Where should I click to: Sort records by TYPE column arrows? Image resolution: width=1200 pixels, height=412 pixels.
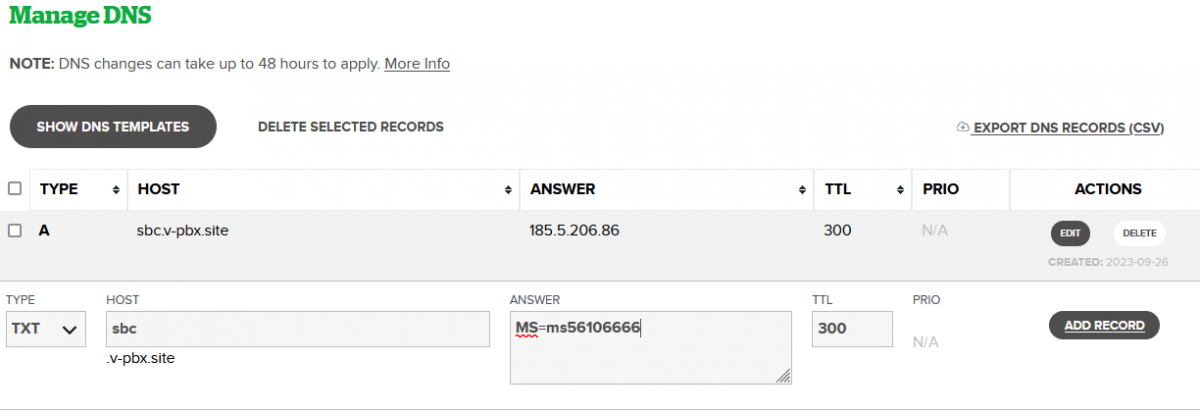coord(116,189)
